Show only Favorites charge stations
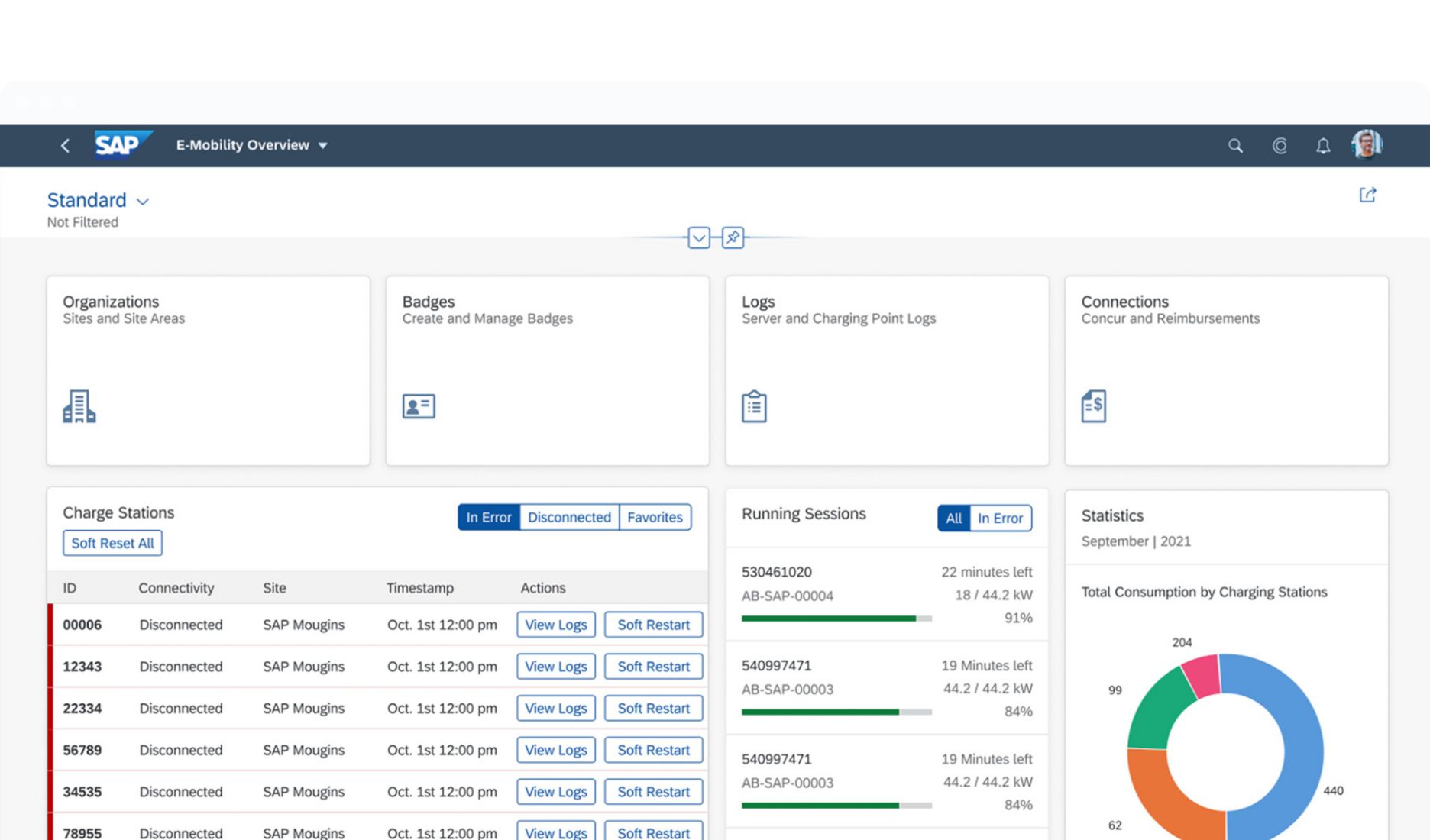The width and height of the screenshot is (1430, 840). click(x=655, y=517)
